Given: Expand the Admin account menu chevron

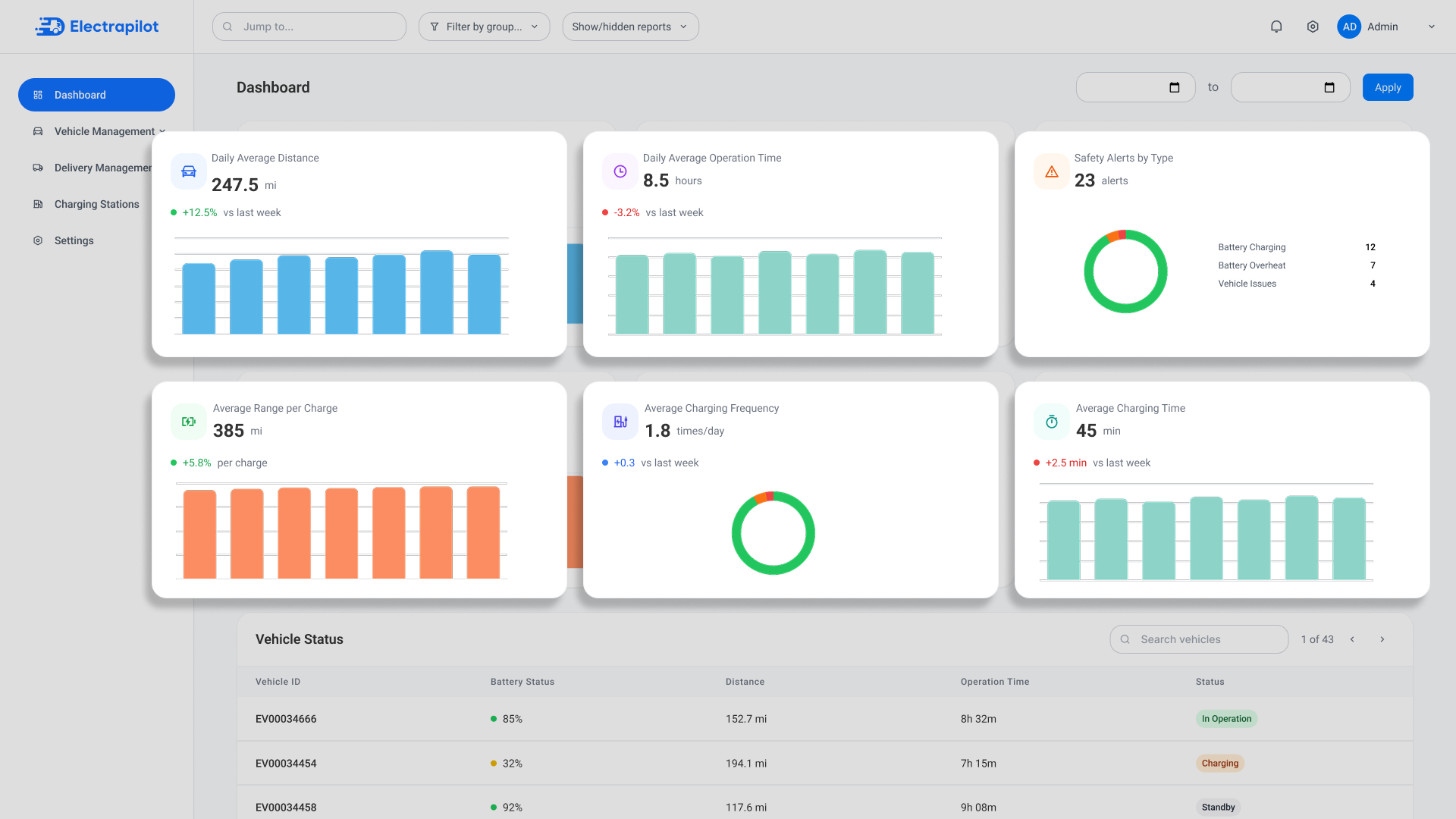Looking at the screenshot, I should coord(1432,27).
